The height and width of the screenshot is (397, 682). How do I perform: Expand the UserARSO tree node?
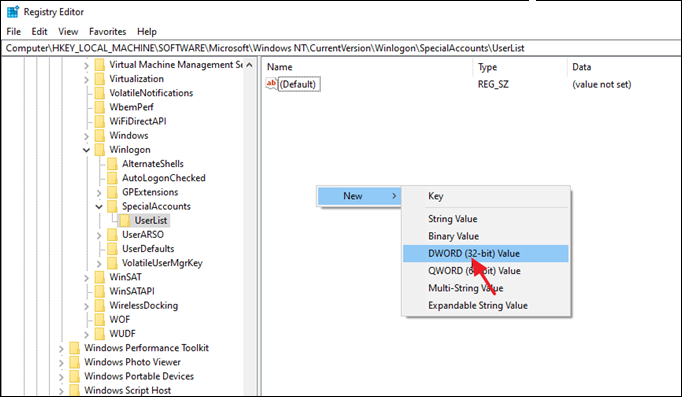(x=99, y=235)
